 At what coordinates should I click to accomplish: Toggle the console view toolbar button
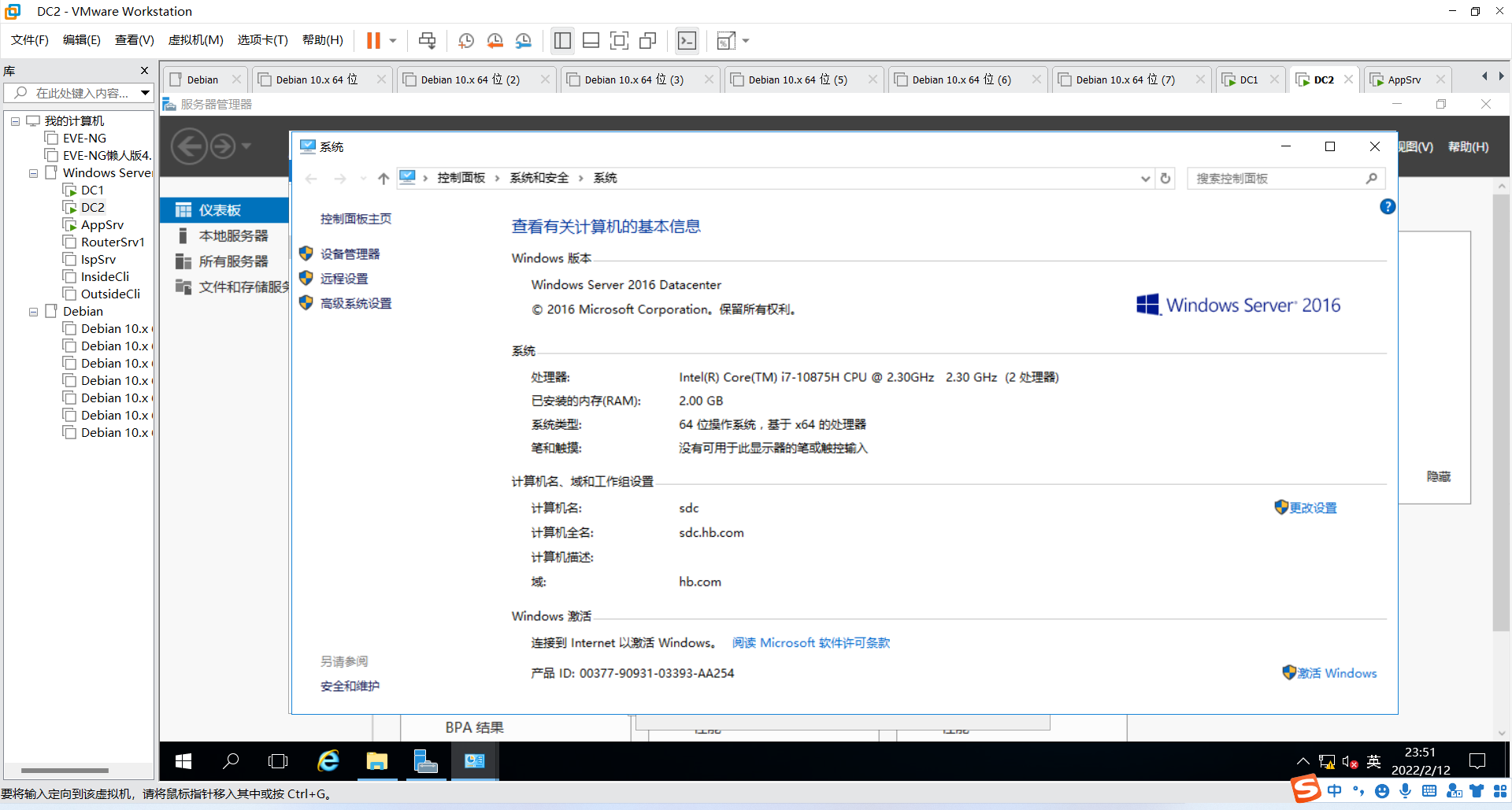(x=687, y=41)
